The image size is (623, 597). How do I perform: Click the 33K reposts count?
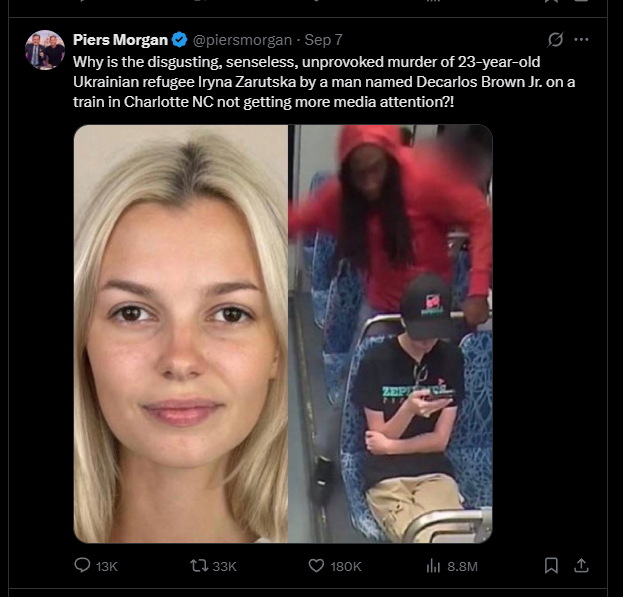(x=224, y=566)
